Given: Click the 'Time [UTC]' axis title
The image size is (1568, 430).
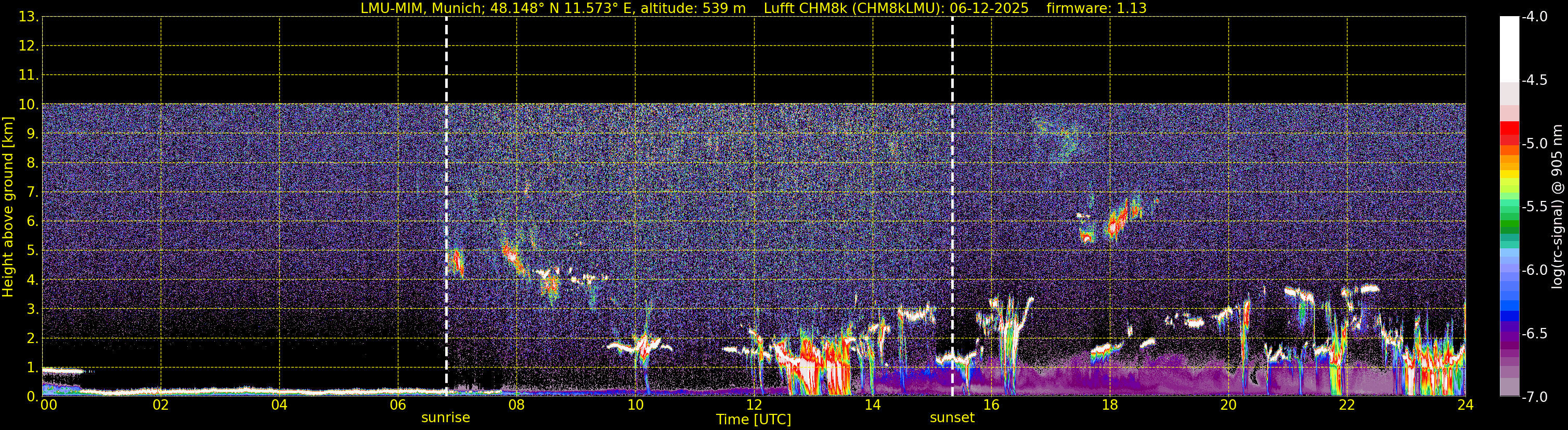Looking at the screenshot, I should 754,420.
